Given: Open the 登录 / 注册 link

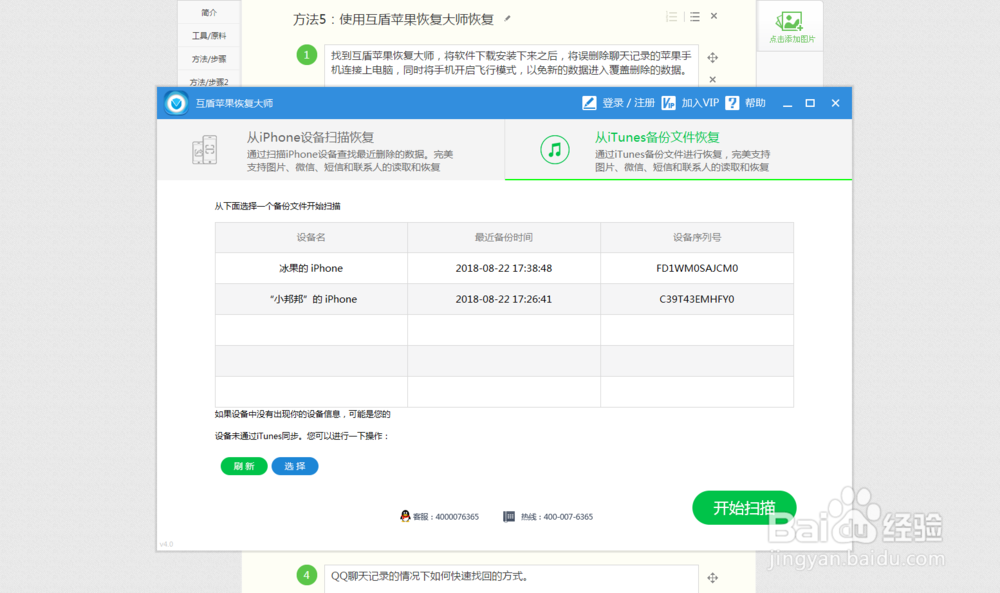Looking at the screenshot, I should tap(628, 103).
